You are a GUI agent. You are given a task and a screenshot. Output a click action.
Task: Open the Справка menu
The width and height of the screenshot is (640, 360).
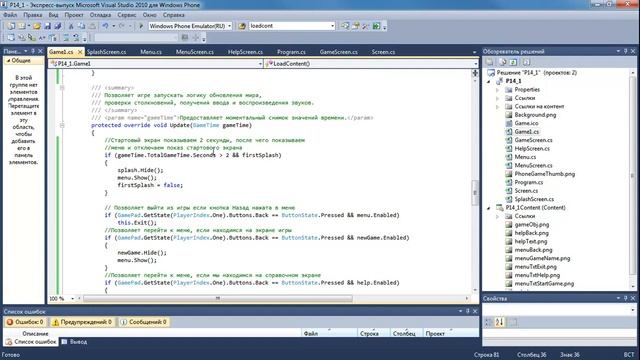pyautogui.click(x=174, y=15)
